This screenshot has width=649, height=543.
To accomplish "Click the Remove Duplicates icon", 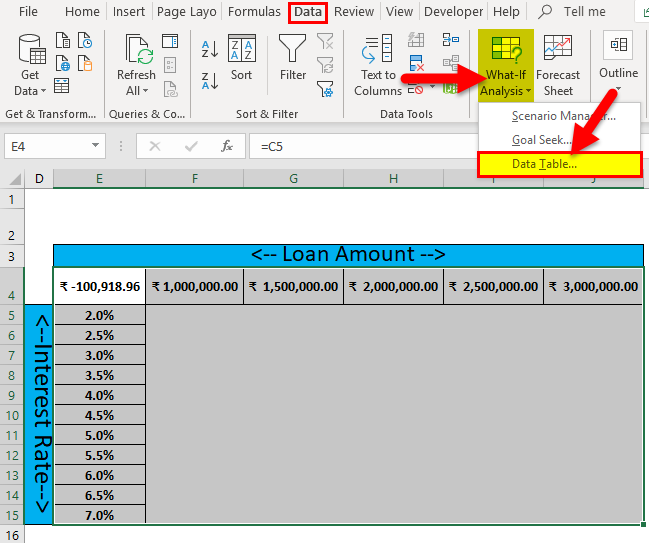I will [x=416, y=63].
